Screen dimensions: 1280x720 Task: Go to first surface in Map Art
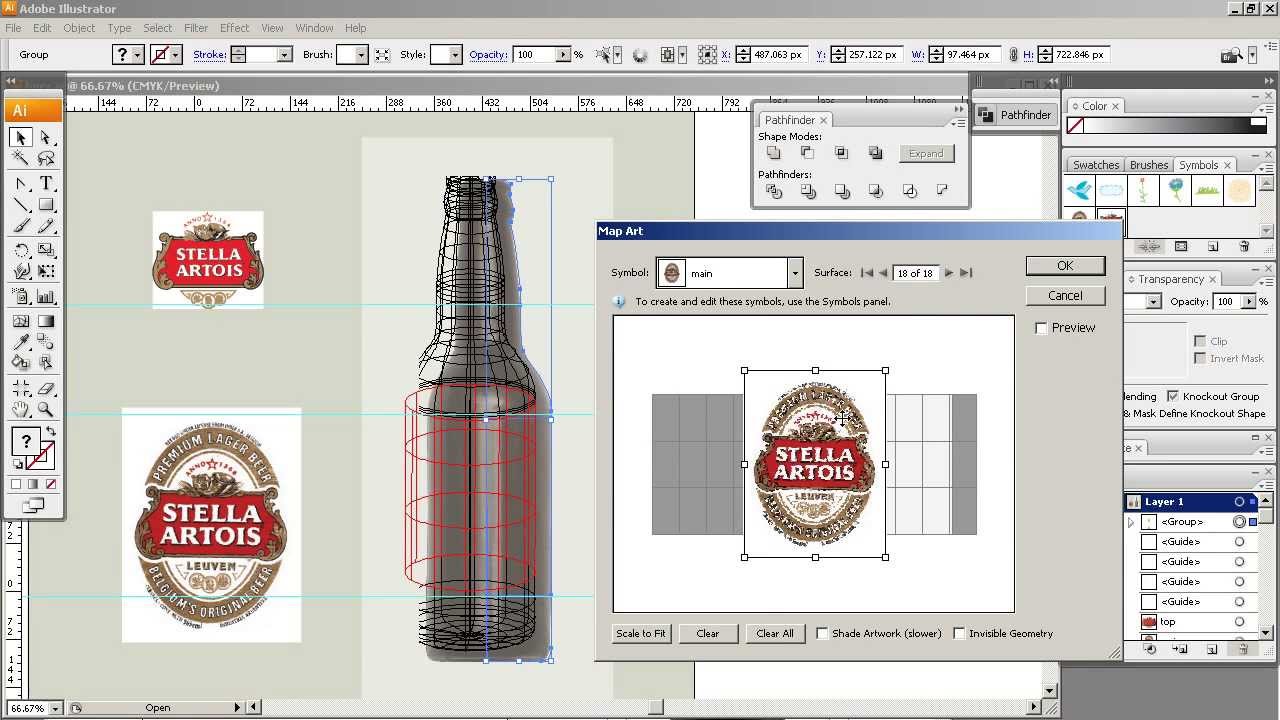pyautogui.click(x=867, y=272)
